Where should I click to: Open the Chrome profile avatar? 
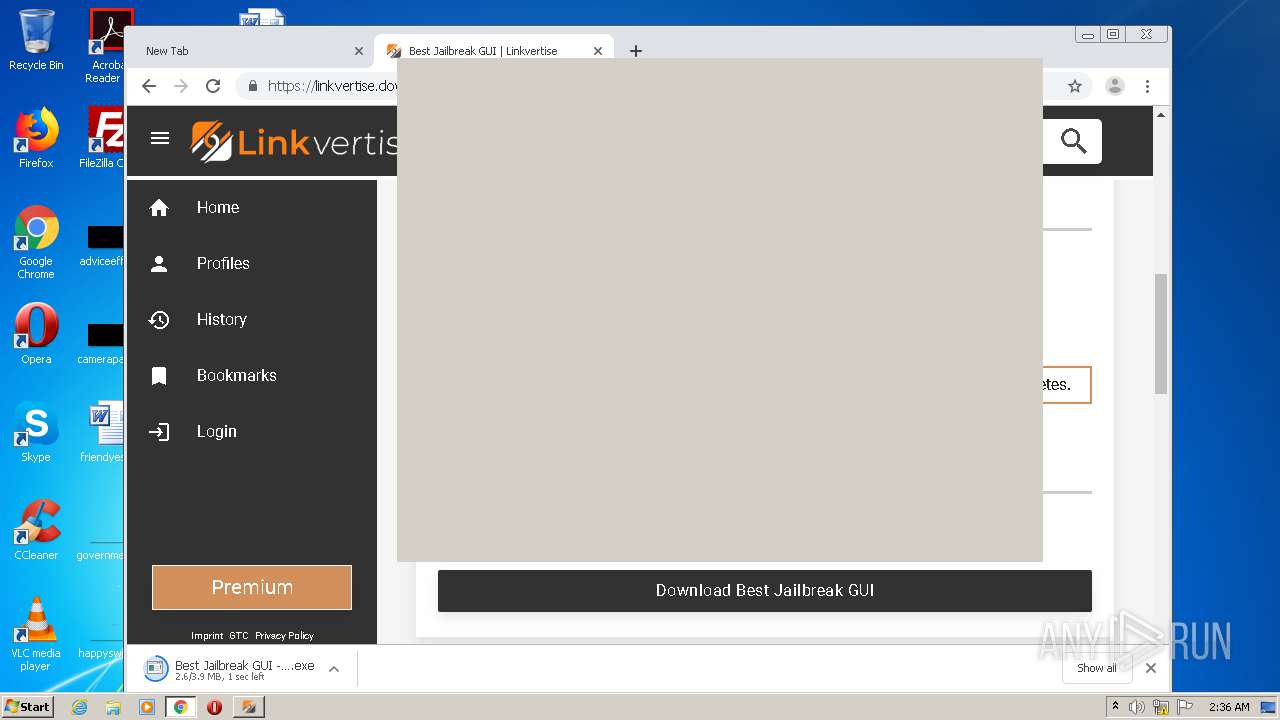[x=1115, y=86]
